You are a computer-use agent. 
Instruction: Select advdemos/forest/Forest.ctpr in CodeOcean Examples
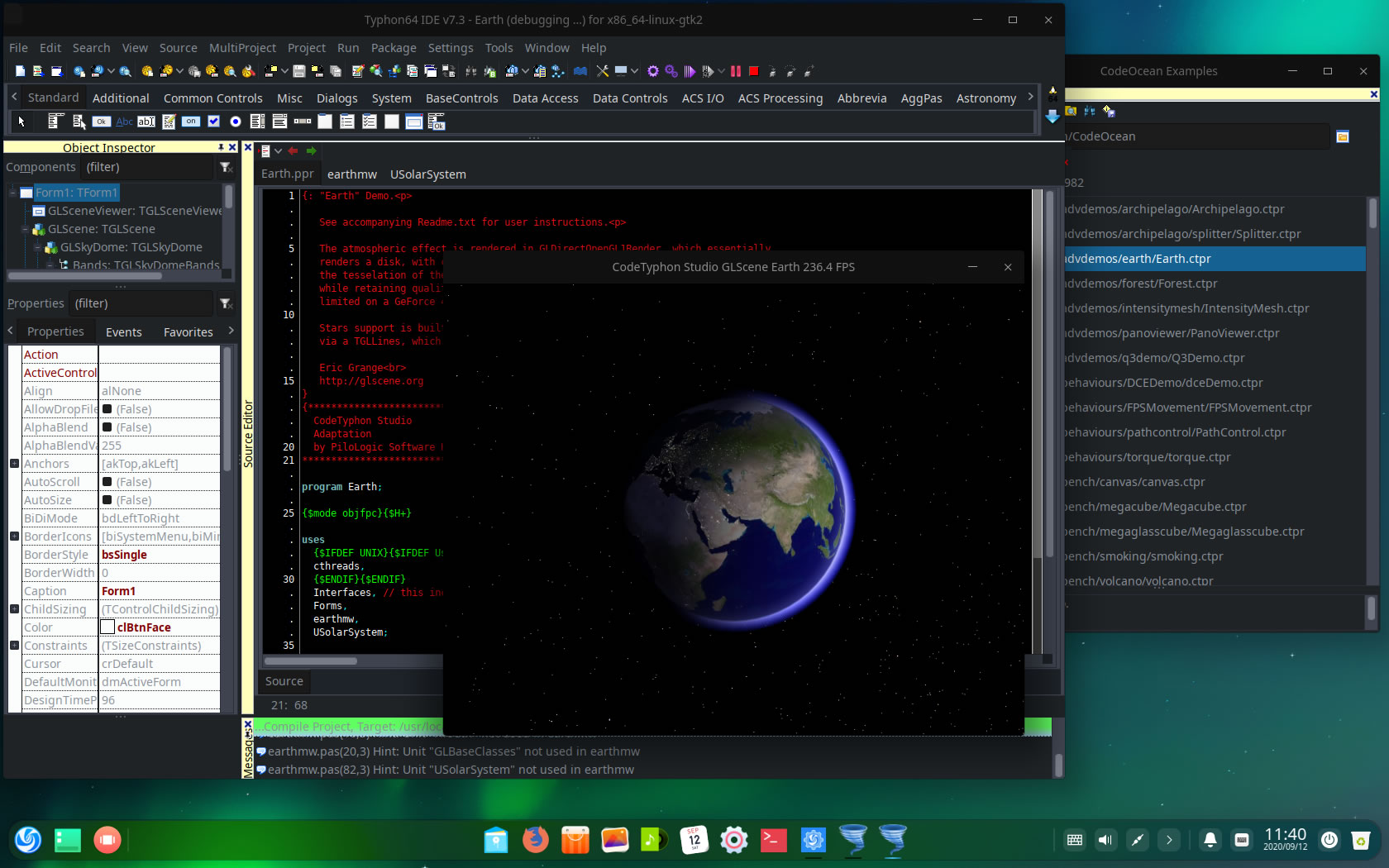point(1215,284)
